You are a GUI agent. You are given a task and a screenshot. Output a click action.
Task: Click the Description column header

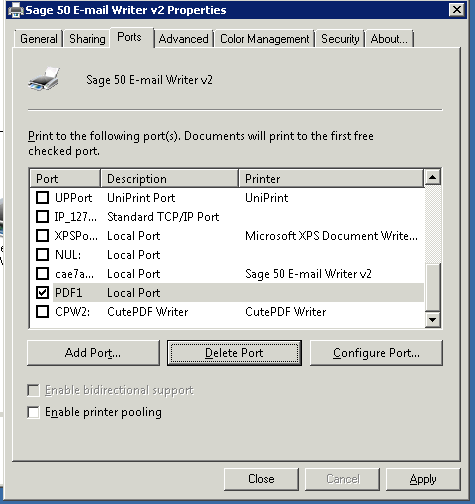[x=170, y=179]
